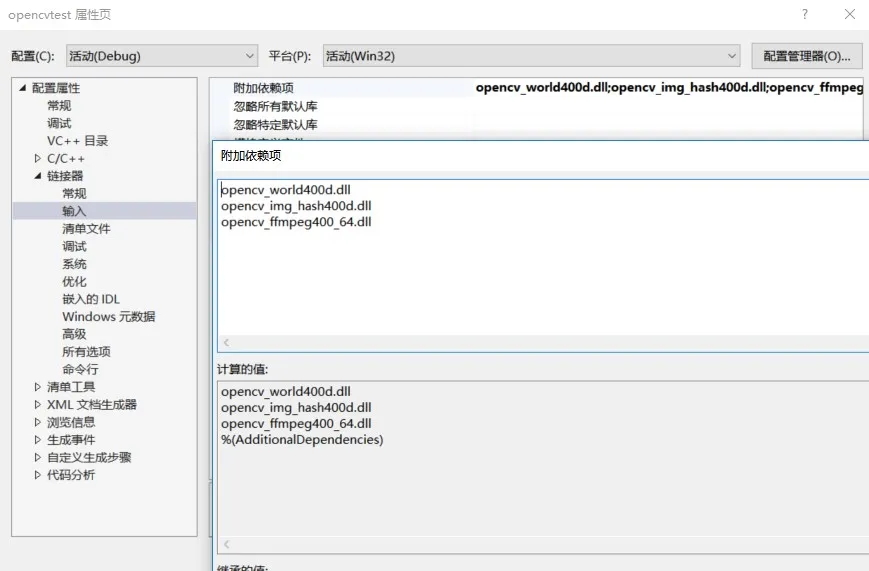869x571 pixels.
Task: Select 优化 under 链接器
Action: click(74, 282)
